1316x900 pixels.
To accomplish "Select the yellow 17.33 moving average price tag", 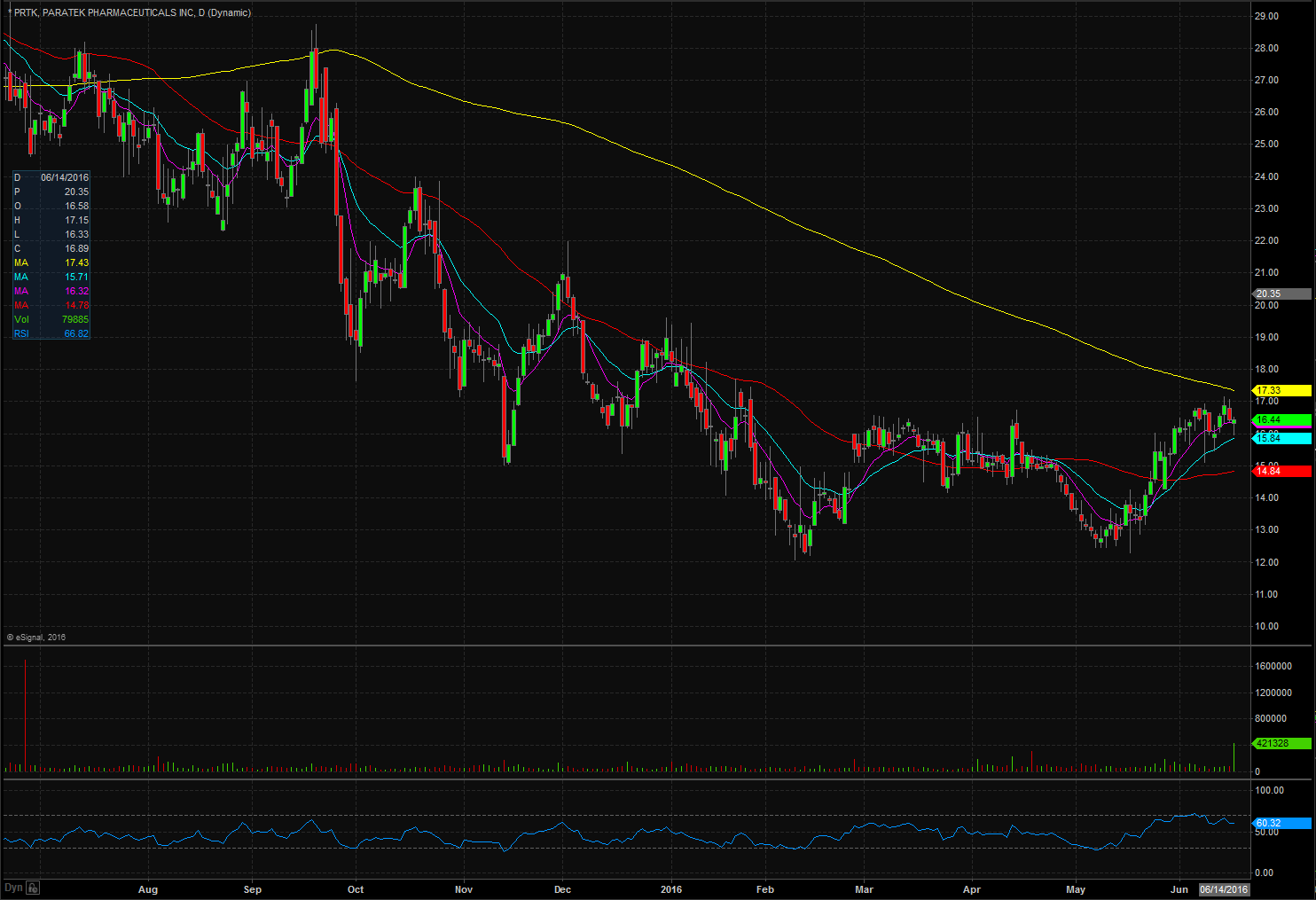I will point(1282,390).
